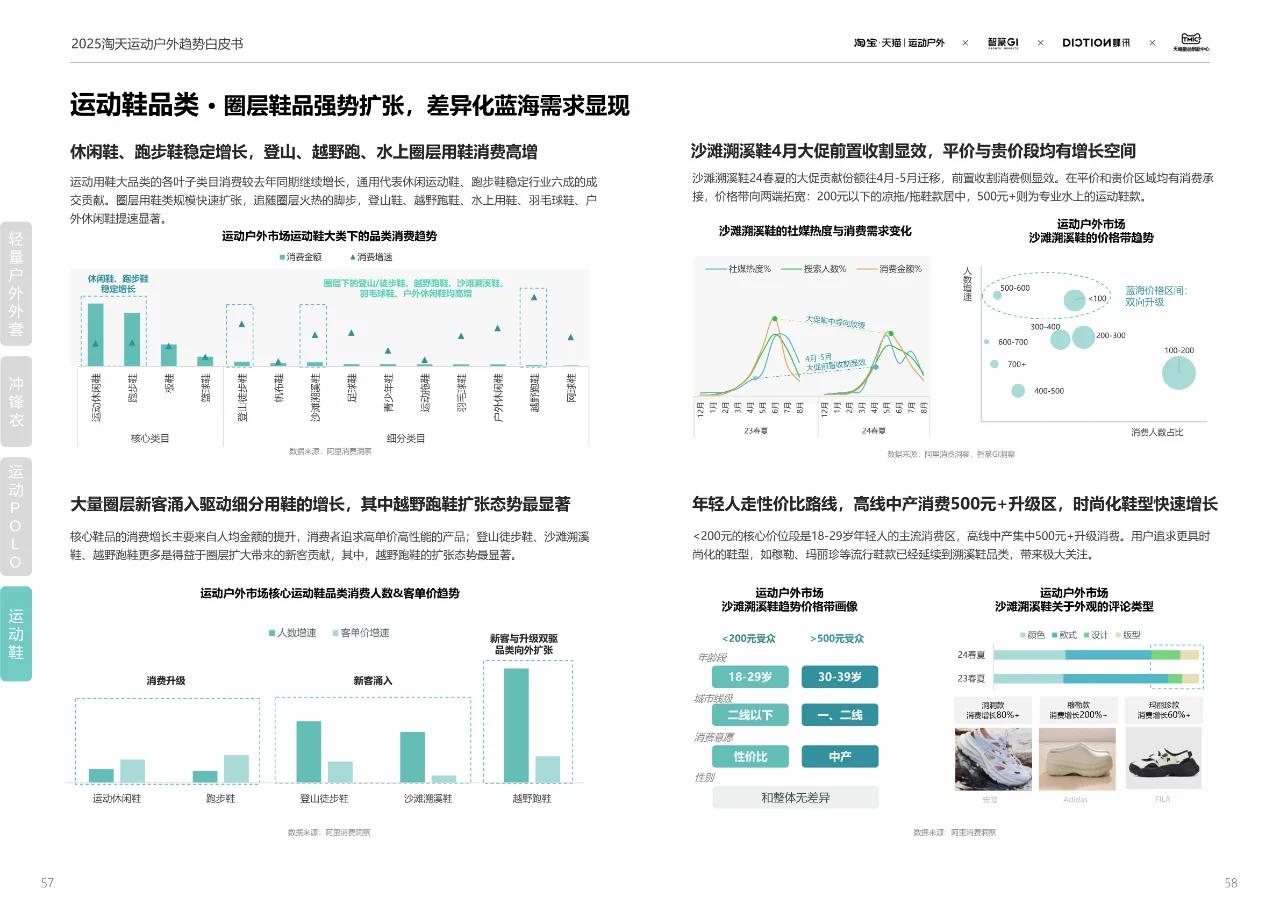
Task: Click the 200-300 price bubble
Action: [x=1084, y=337]
